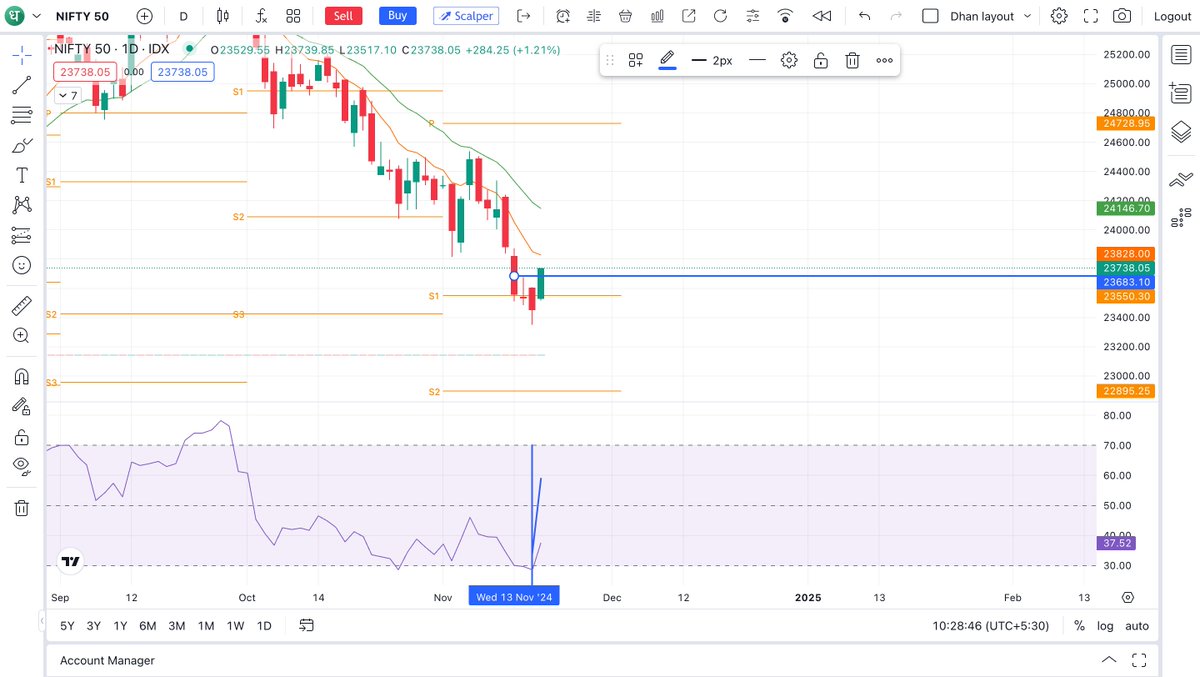
Task: Activate the zoom in tool
Action: (21, 336)
